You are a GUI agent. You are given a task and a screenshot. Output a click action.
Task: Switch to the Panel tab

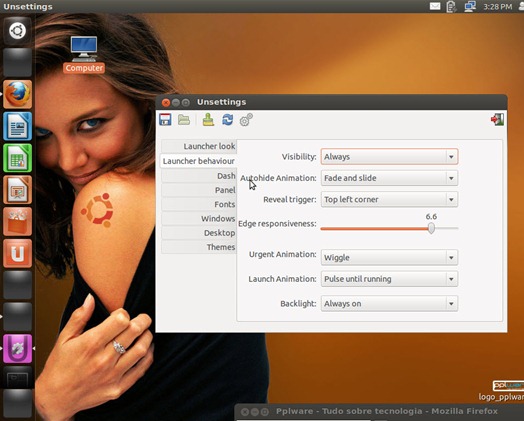click(199, 190)
